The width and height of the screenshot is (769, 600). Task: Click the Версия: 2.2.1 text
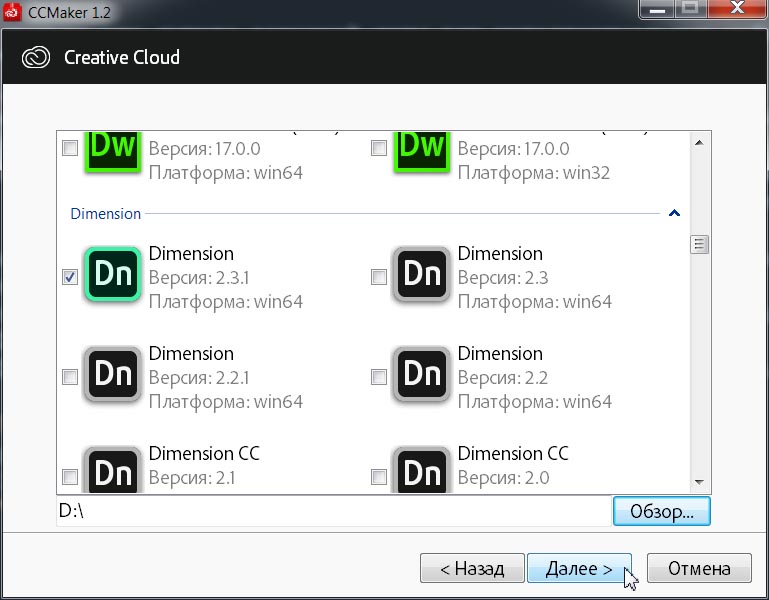coord(199,378)
